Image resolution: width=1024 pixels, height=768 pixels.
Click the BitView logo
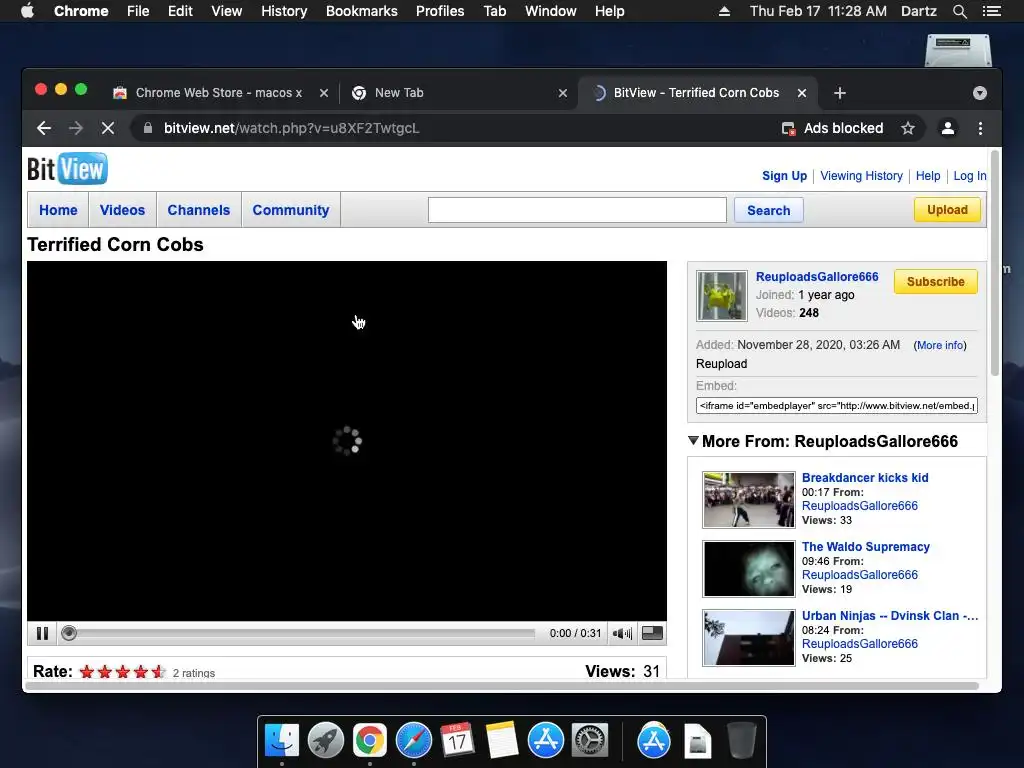tap(67, 169)
